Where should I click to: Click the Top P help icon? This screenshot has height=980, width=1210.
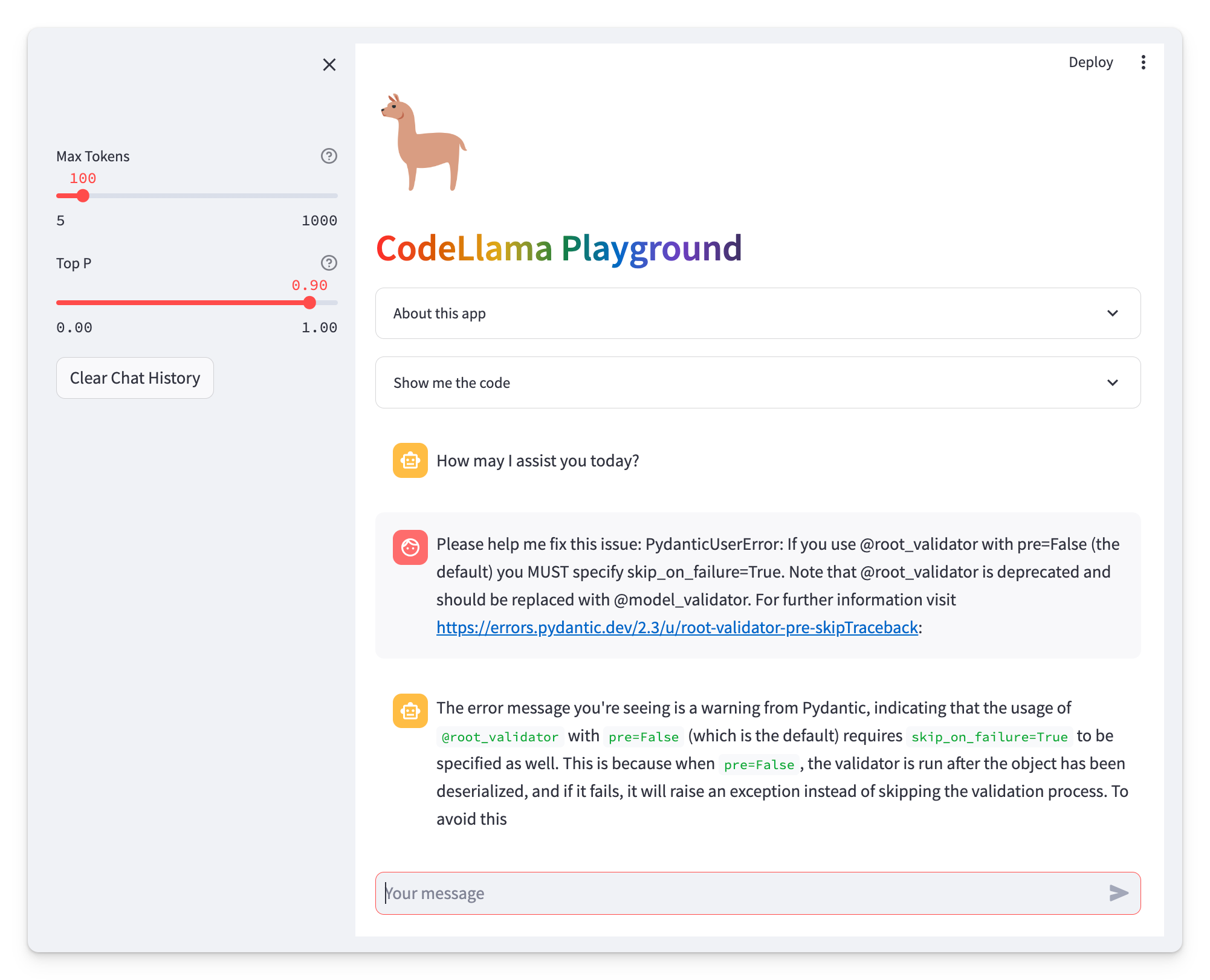point(329,263)
